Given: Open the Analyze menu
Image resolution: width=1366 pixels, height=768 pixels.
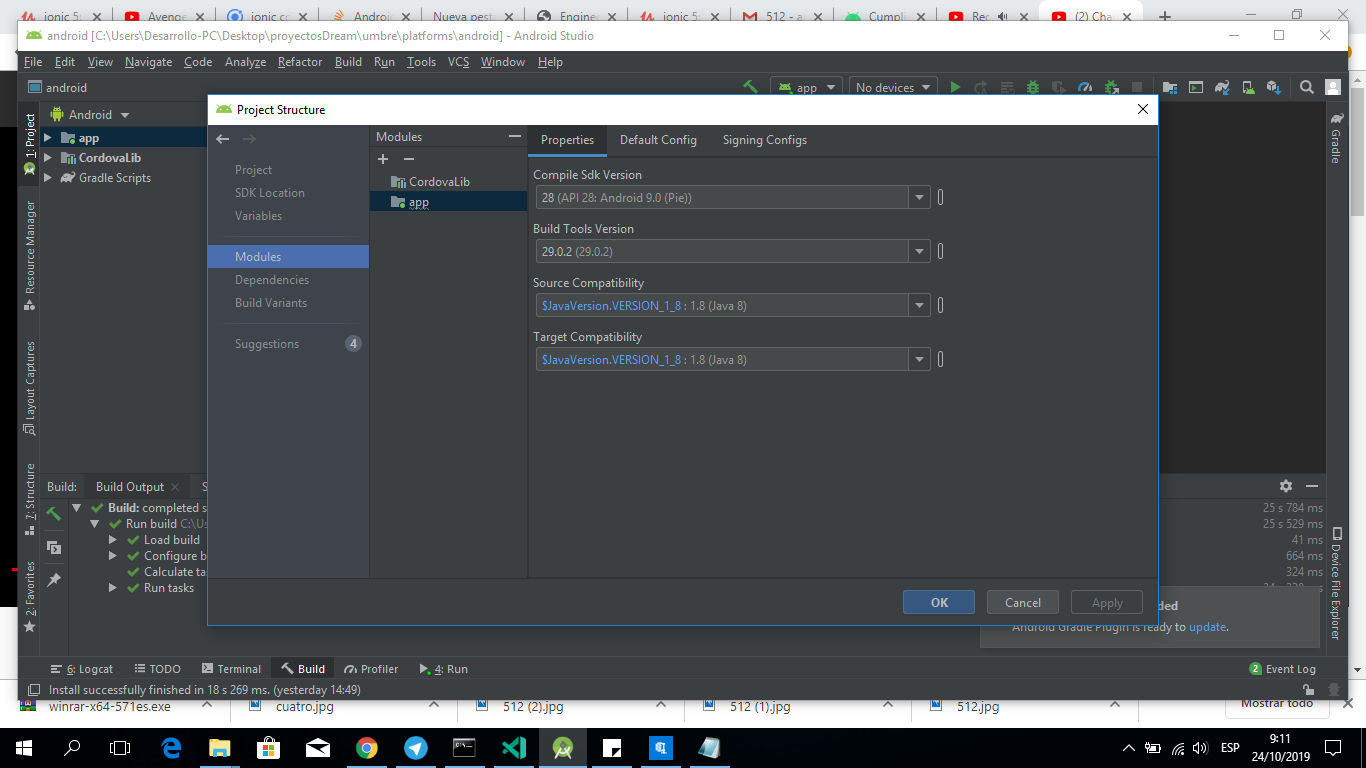Looking at the screenshot, I should click(245, 62).
